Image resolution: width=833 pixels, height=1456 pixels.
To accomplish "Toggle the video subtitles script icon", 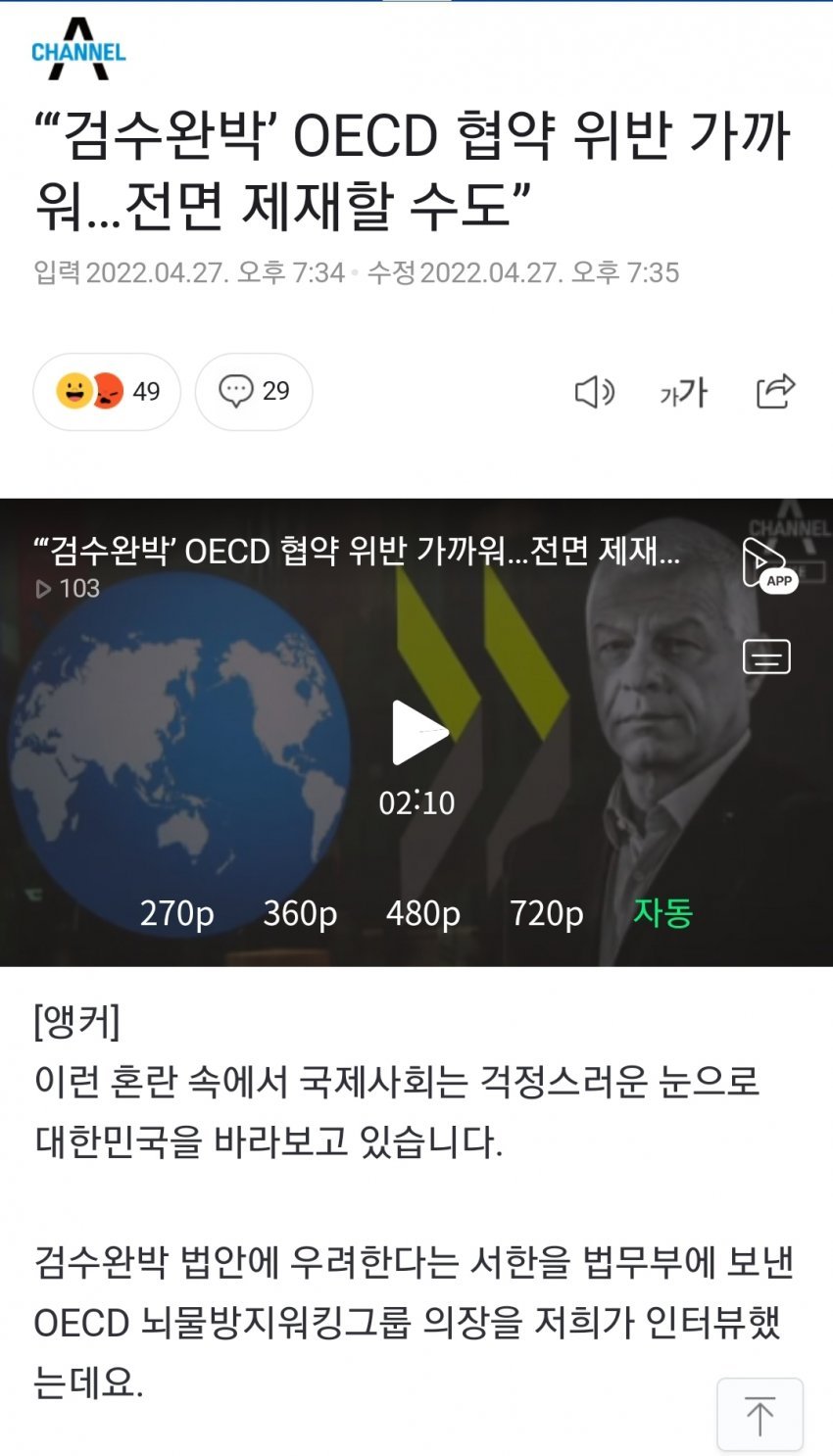I will [766, 656].
